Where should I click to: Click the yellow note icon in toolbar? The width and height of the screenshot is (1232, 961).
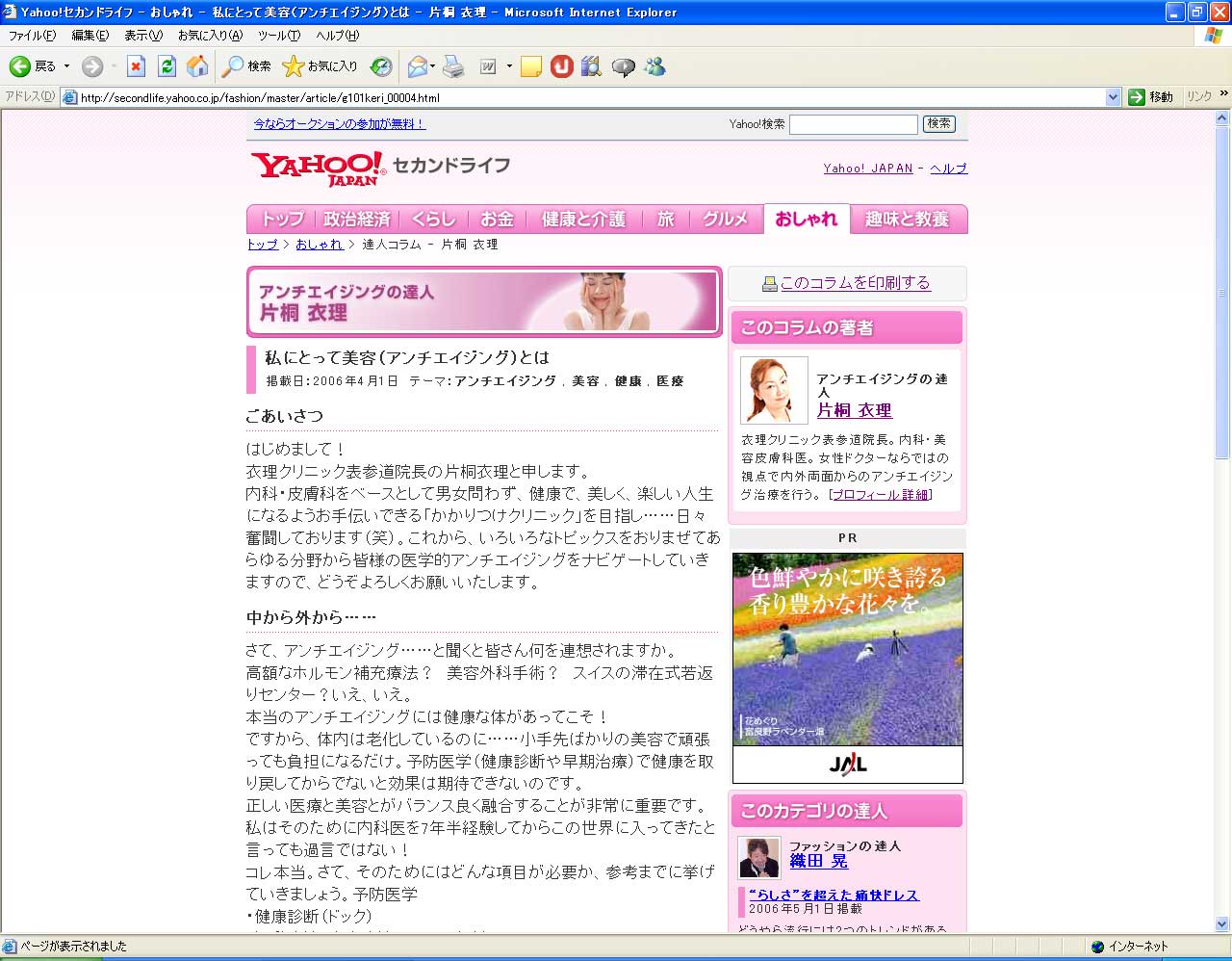(531, 66)
